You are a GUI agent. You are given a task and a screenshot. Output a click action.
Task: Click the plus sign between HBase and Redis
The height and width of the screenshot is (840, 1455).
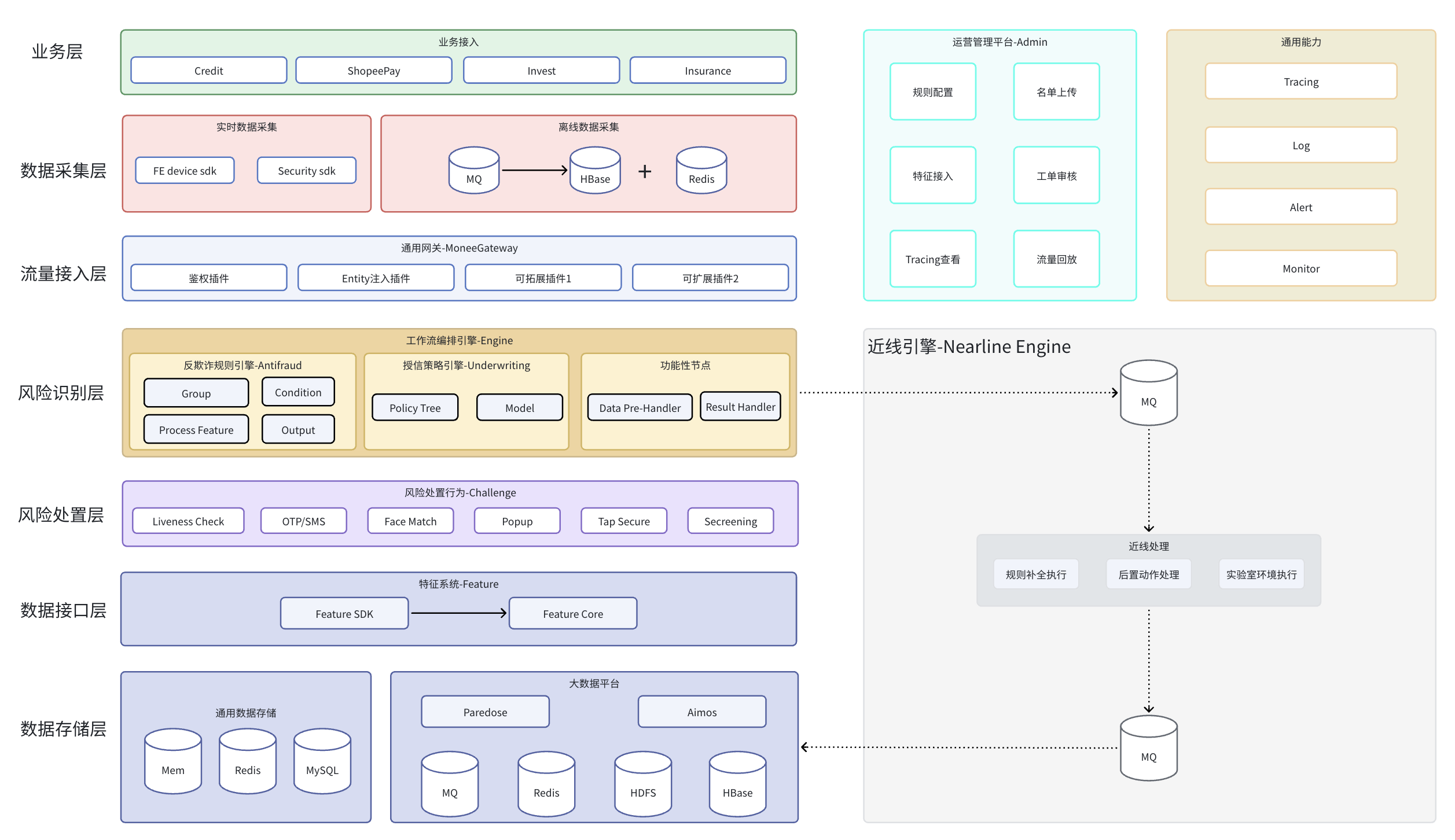(x=645, y=171)
